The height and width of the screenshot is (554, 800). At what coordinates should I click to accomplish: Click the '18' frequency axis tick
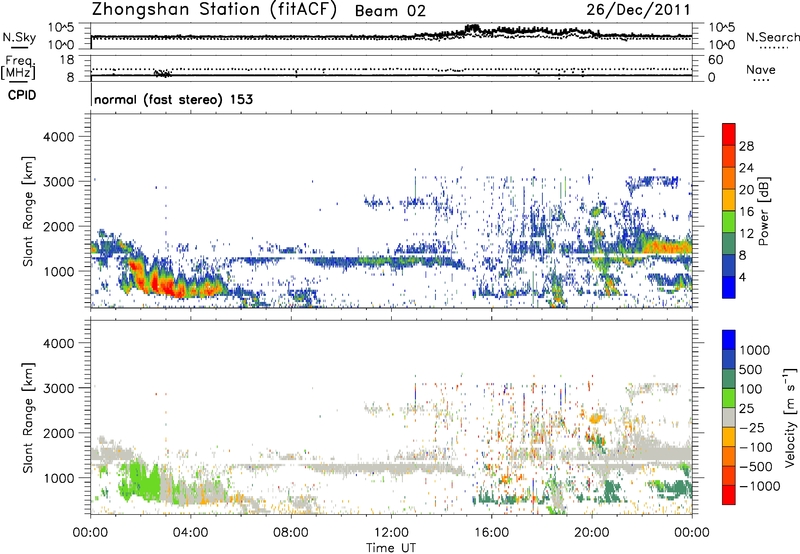[67, 60]
